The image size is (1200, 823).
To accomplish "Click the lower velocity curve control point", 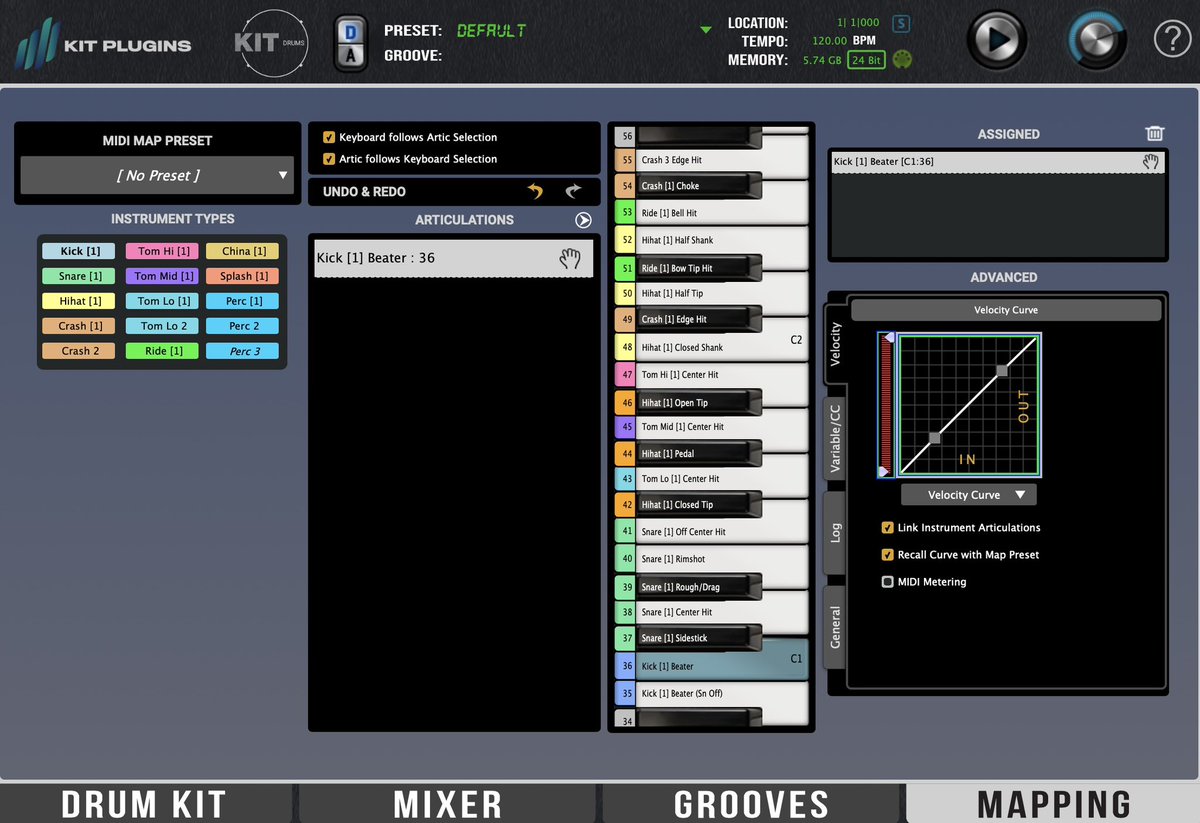I will tap(934, 438).
